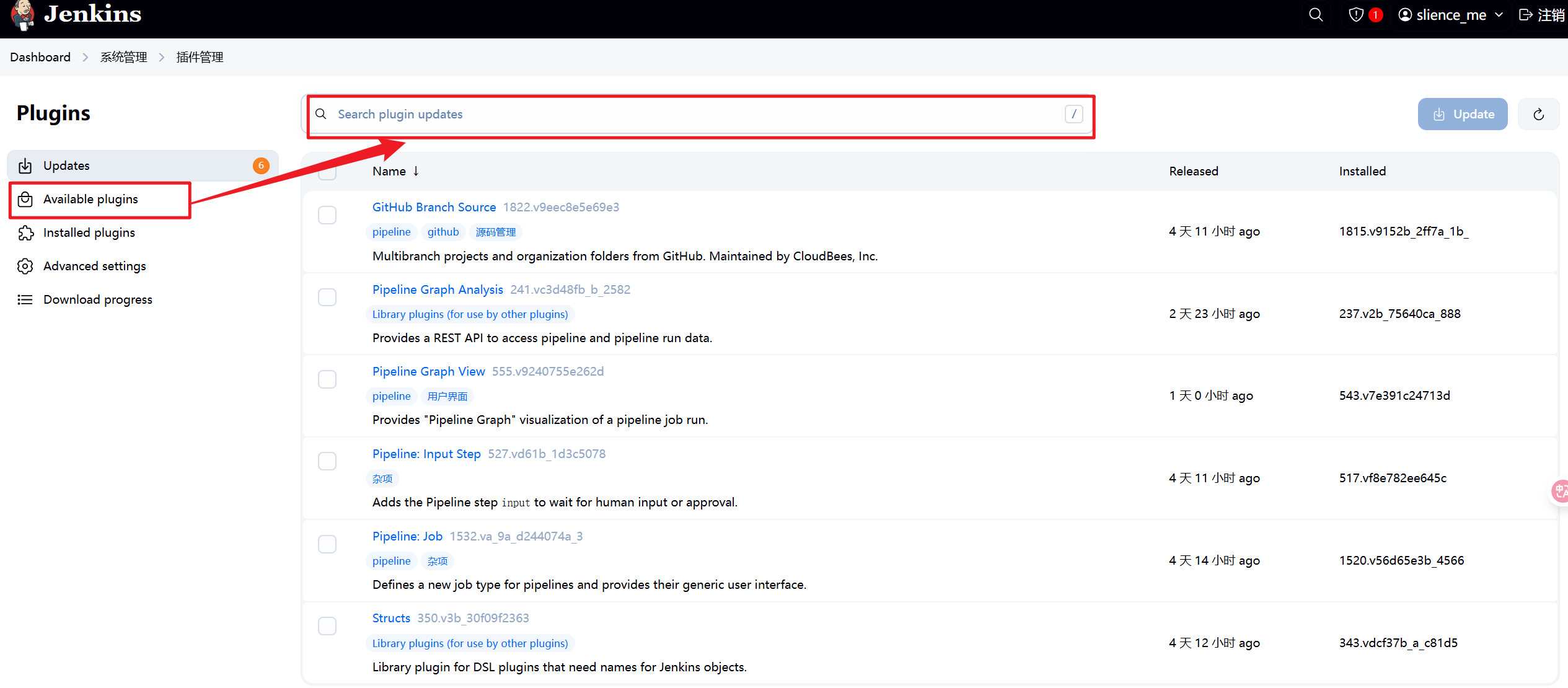The height and width of the screenshot is (688, 1568).
Task: Tick the Pipeline: Input Step checkbox
Action: click(327, 461)
